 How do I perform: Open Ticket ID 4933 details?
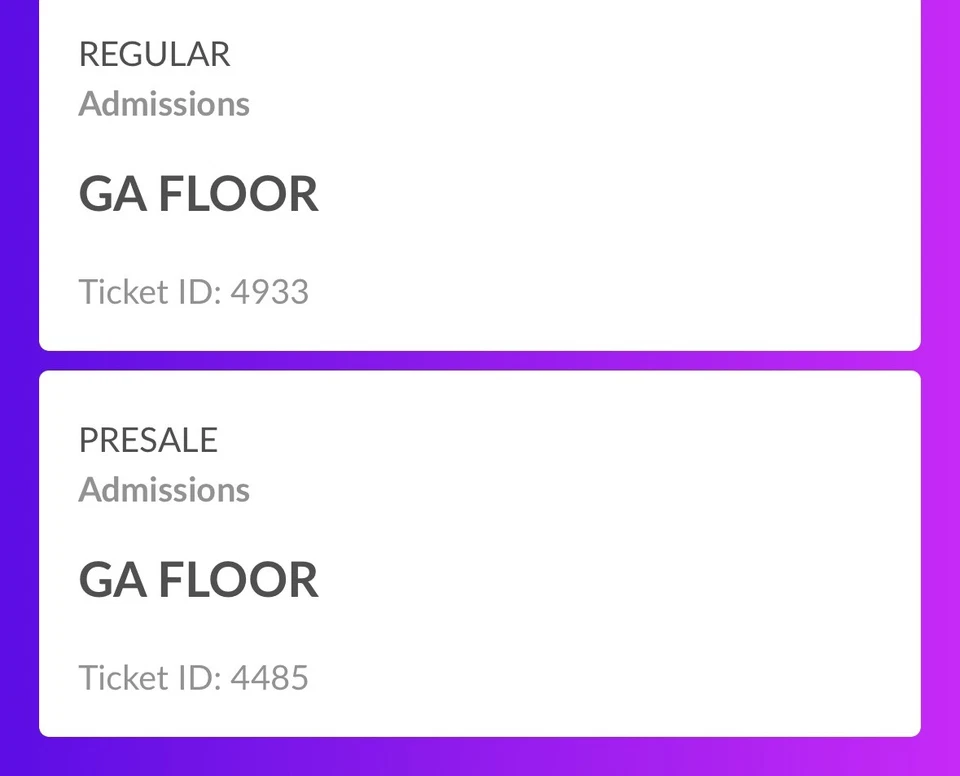194,291
